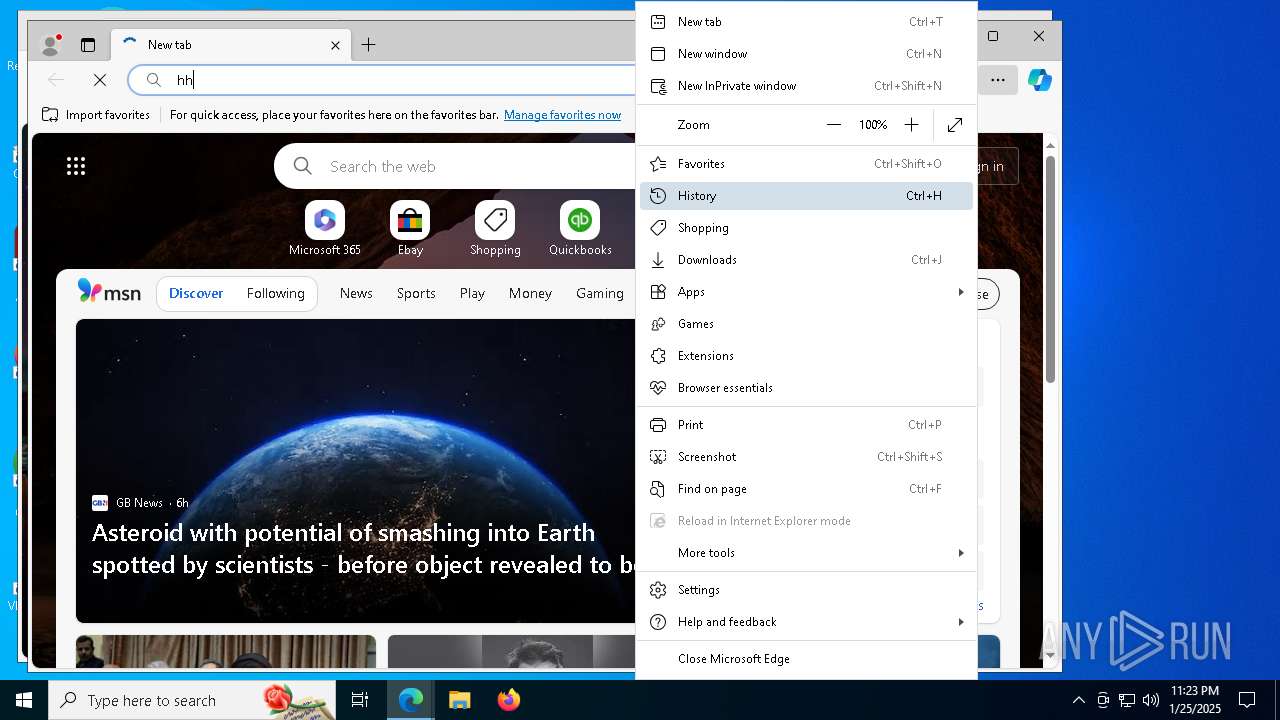Choose Close Microsoft Edge
Screen dimensions: 1280x720
[806, 659]
